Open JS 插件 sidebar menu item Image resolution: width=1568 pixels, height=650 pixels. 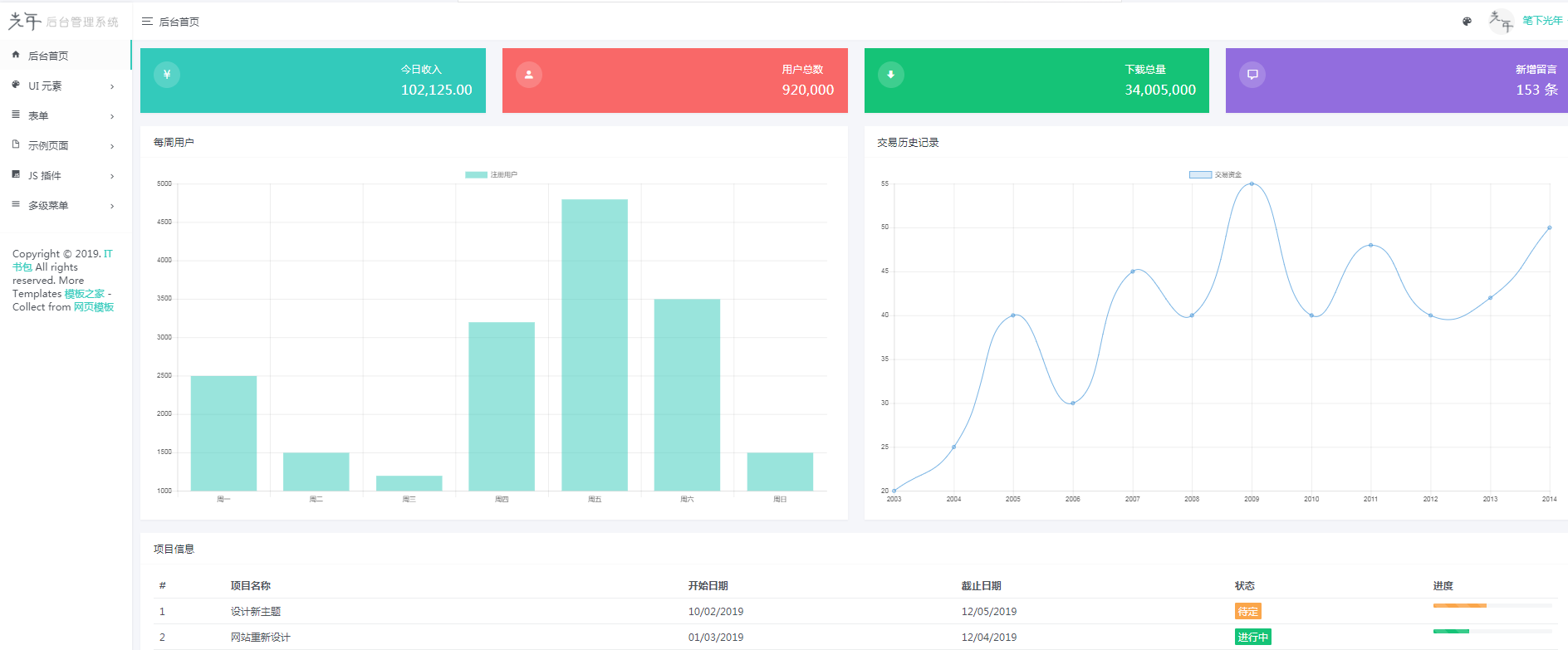(x=66, y=175)
